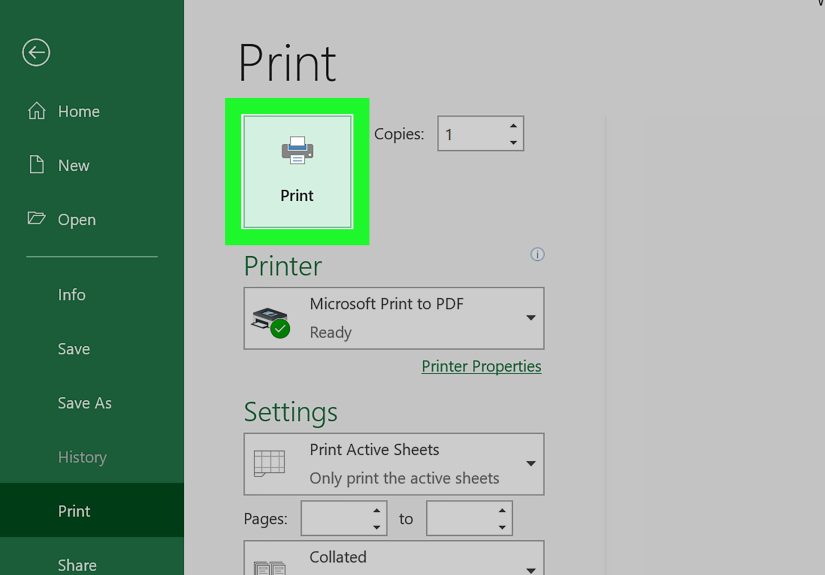Open the Share page
This screenshot has height=575, width=825.
(77, 565)
